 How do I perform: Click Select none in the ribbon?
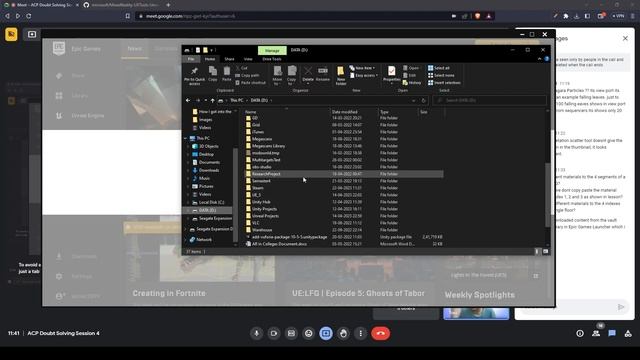pos(441,76)
